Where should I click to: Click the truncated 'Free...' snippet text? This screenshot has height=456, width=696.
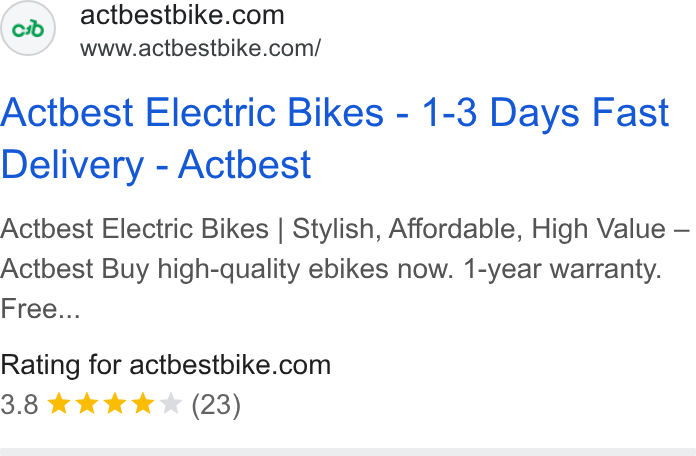[x=40, y=309]
